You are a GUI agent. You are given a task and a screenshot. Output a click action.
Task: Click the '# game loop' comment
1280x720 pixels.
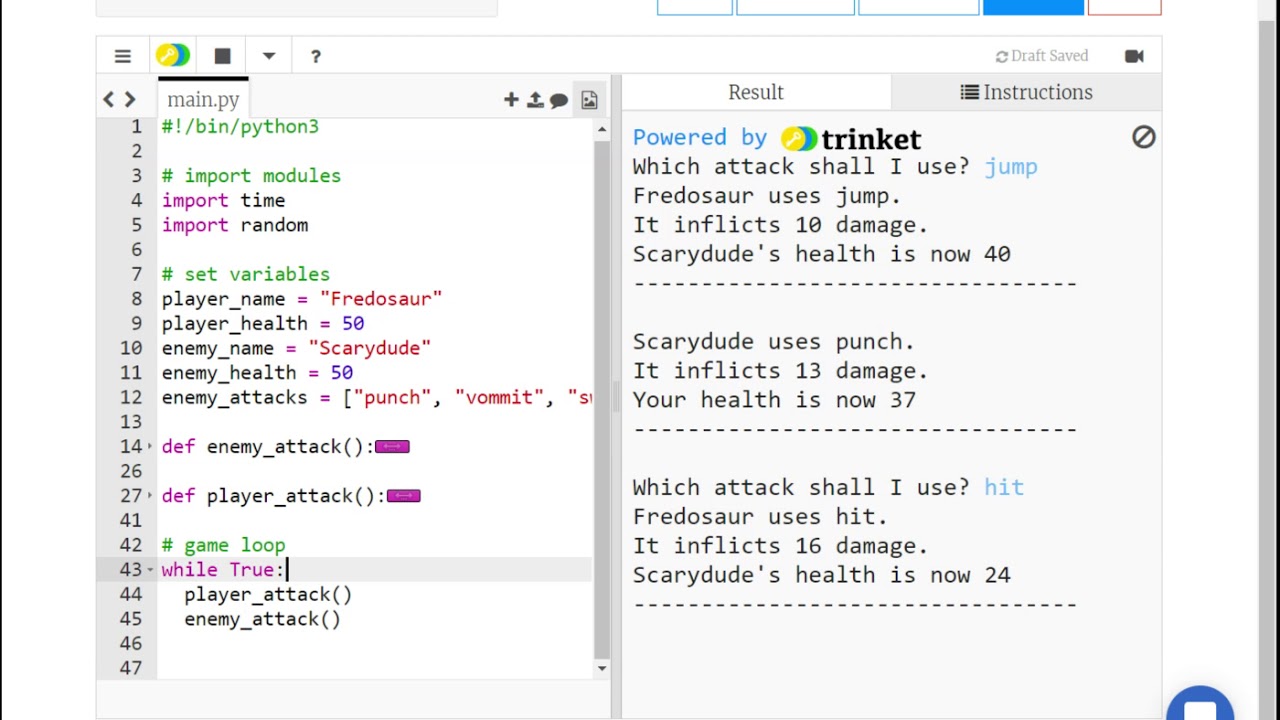click(223, 545)
